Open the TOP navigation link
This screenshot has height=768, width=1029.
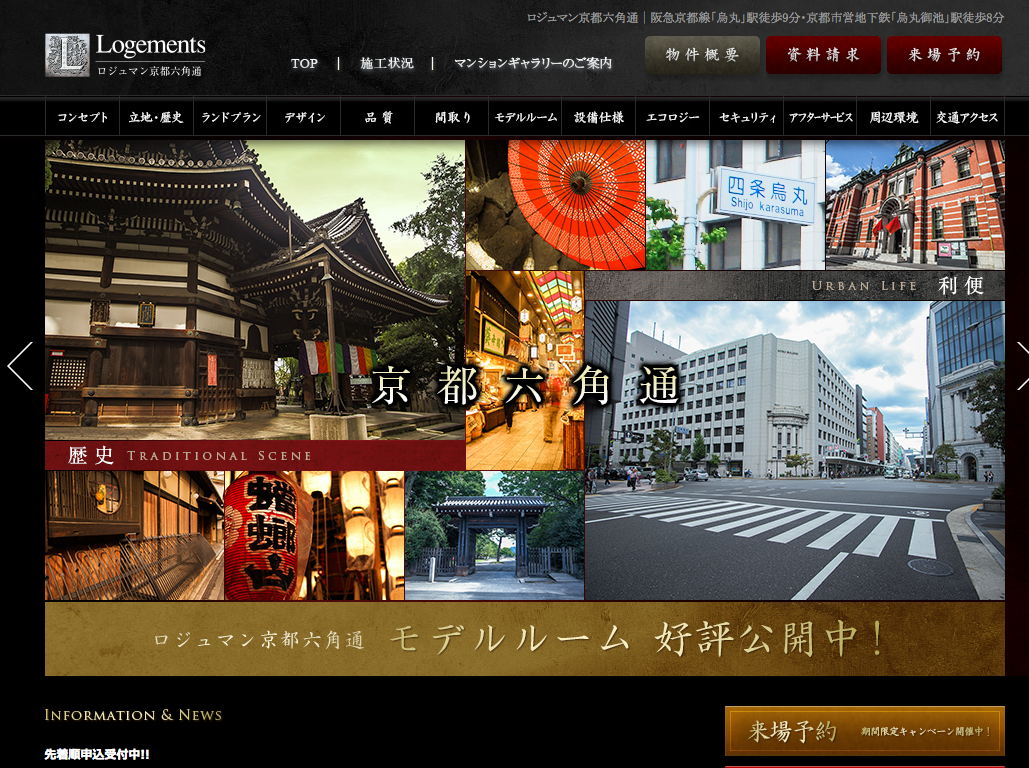click(304, 63)
